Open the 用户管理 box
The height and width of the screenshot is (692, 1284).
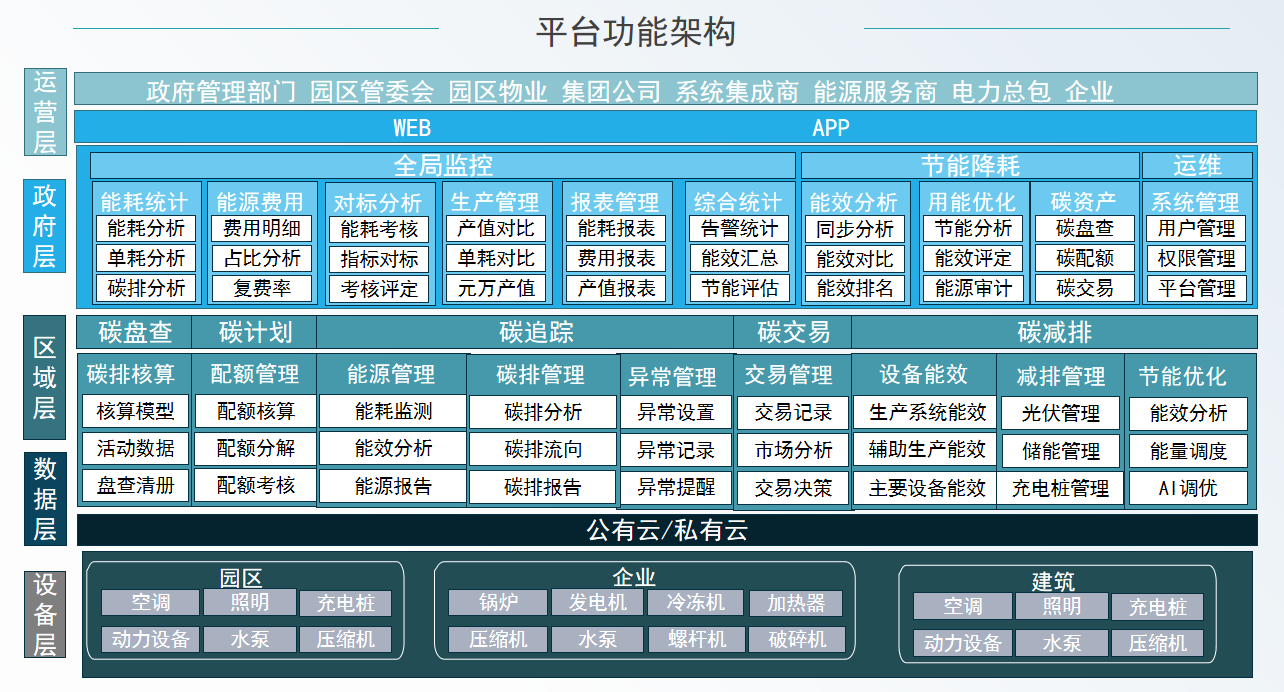click(x=1197, y=228)
